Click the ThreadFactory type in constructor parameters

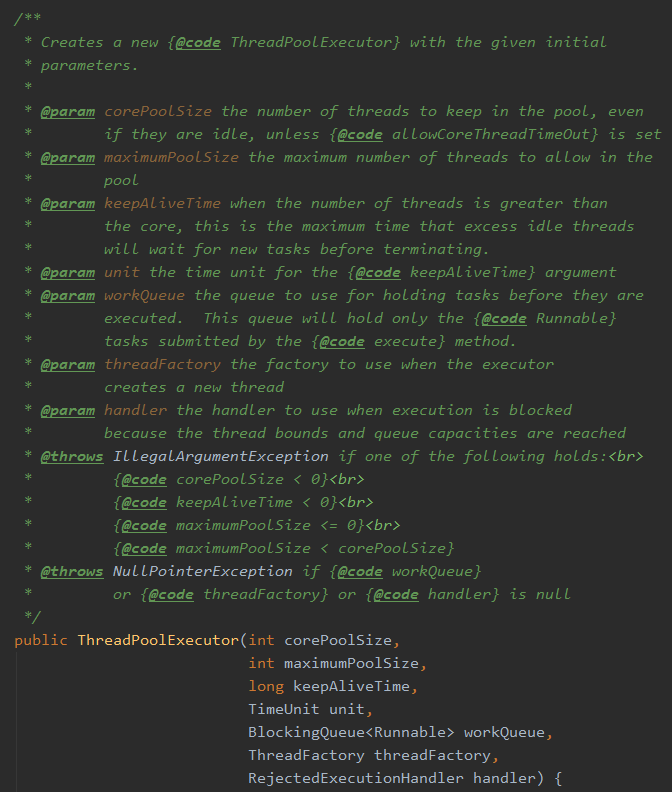307,755
